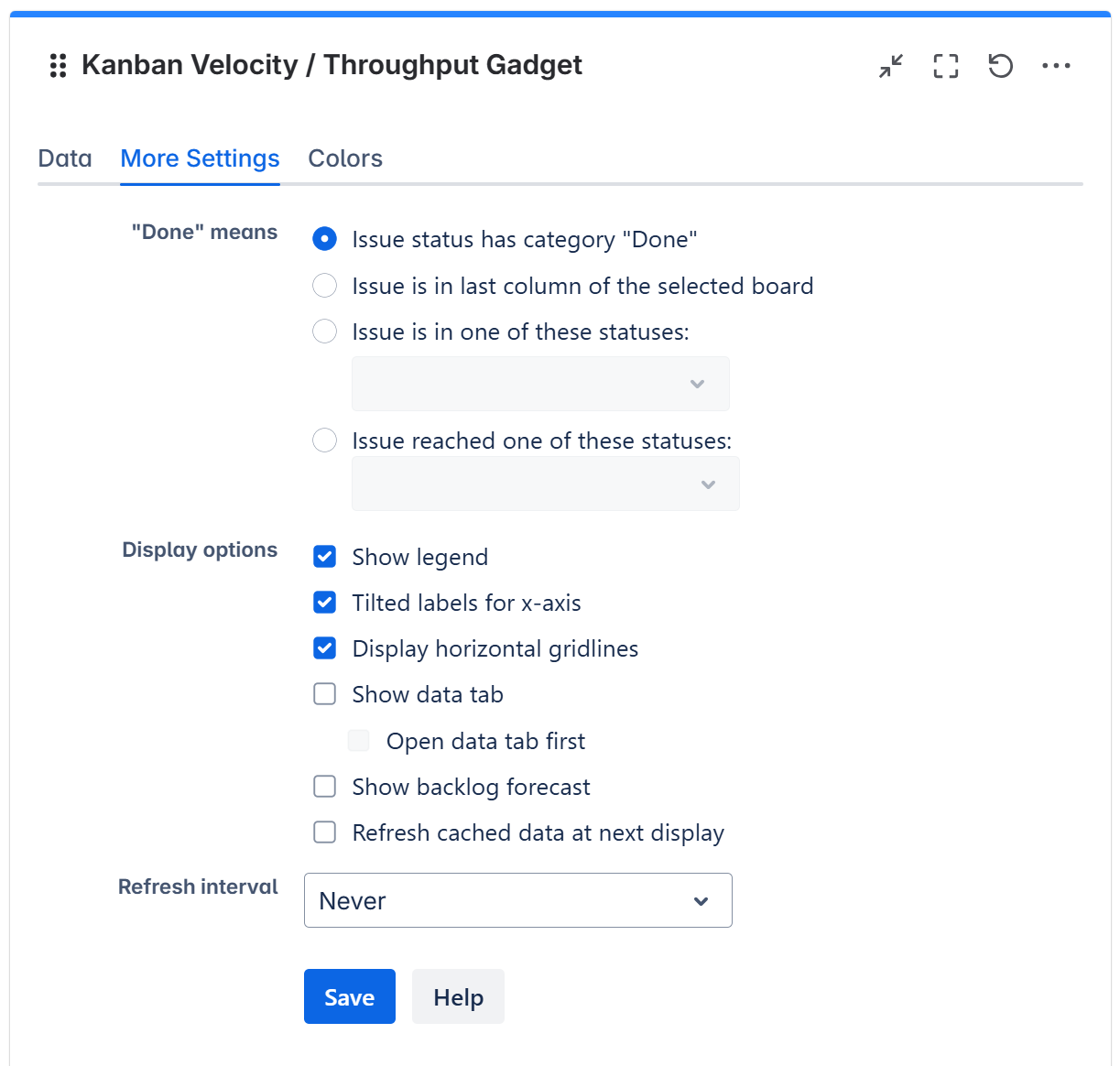Minimize the gadget with the collapse arrows icon
1120x1066 pixels.
pos(891,66)
